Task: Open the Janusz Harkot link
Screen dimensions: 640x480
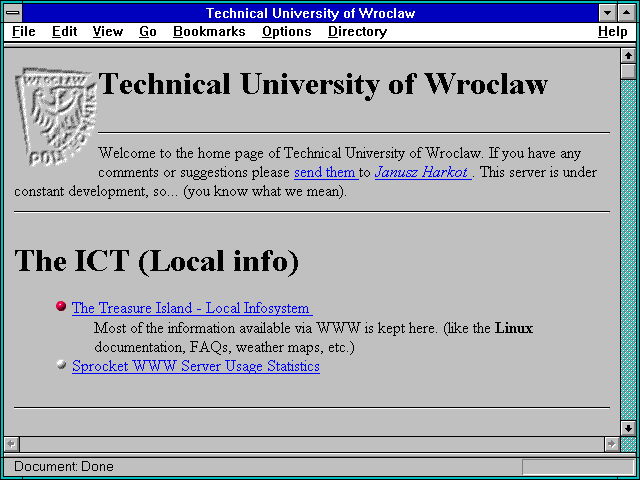Action: point(422,172)
